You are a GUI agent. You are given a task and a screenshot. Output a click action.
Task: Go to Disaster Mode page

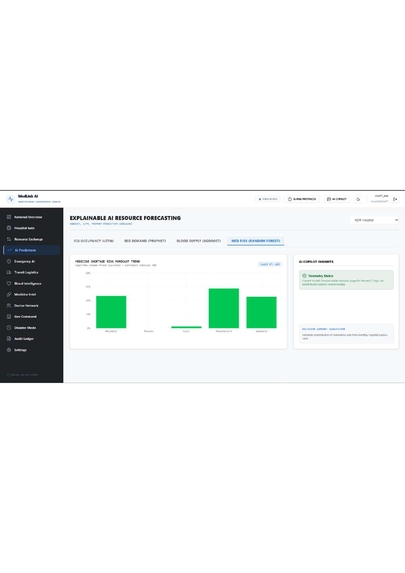point(31,327)
